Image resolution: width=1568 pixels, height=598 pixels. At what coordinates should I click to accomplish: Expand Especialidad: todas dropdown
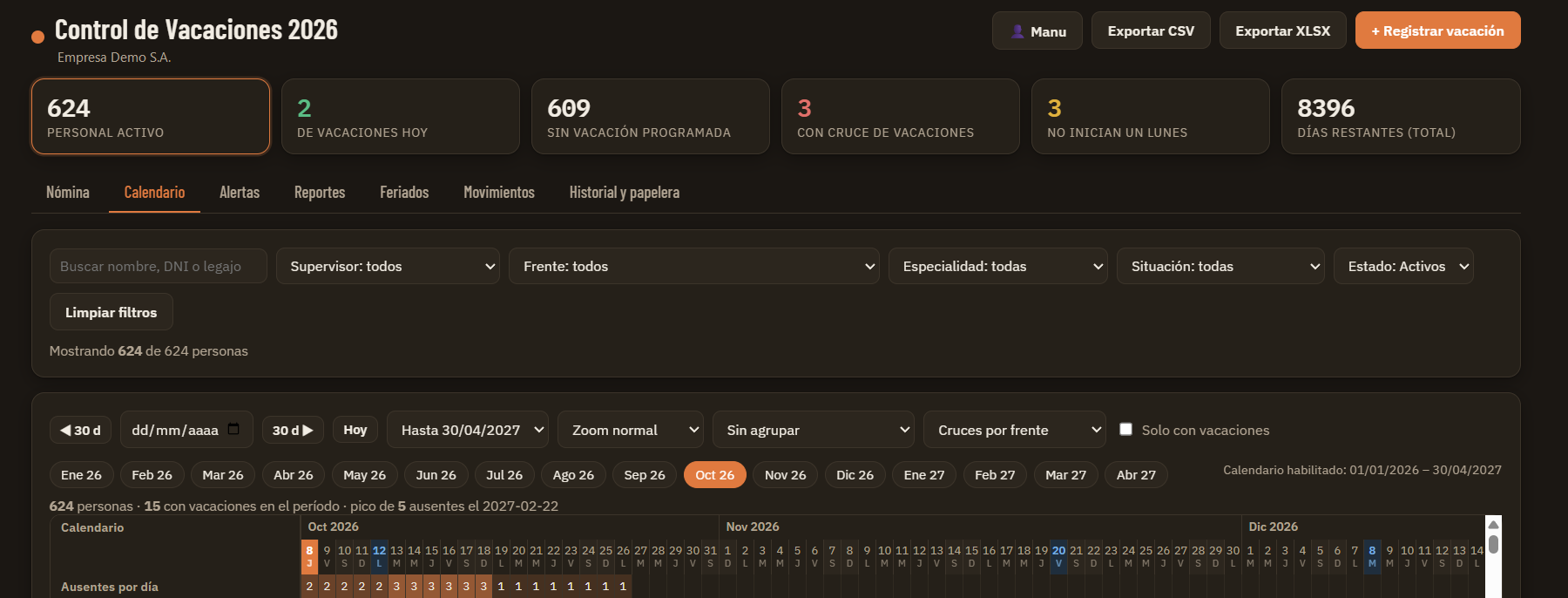click(998, 266)
